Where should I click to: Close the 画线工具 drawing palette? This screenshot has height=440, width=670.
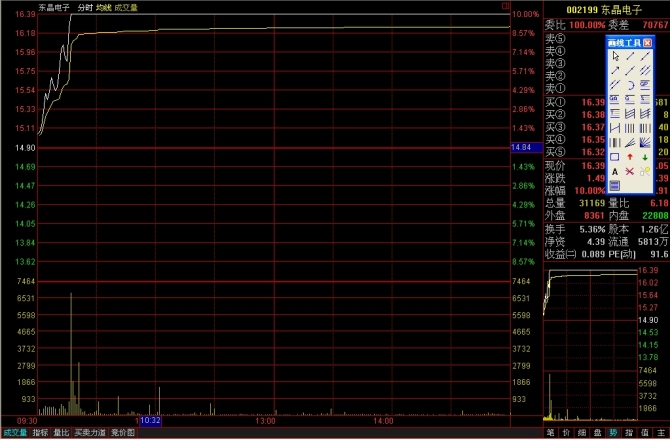(x=647, y=43)
